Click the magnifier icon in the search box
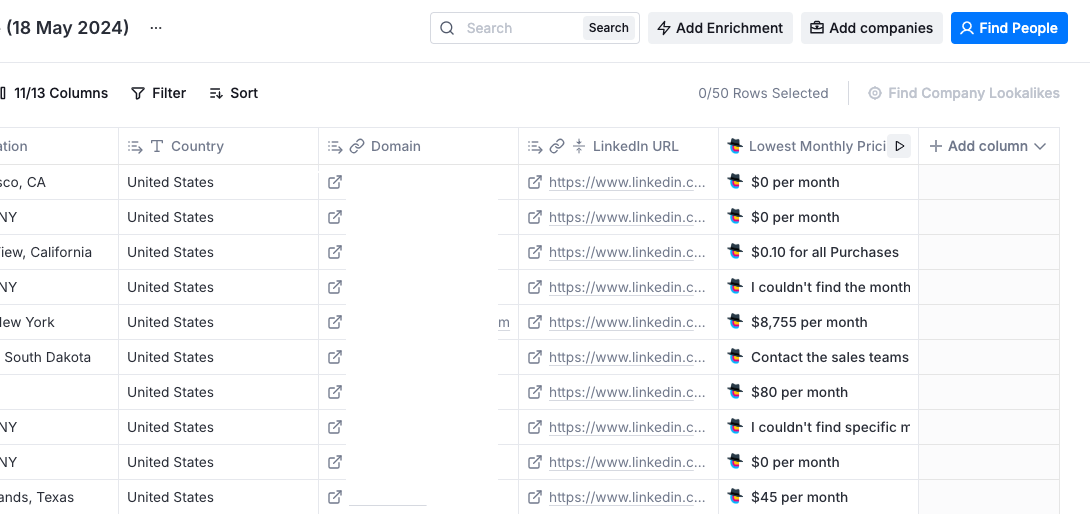The height and width of the screenshot is (514, 1090). (x=447, y=28)
